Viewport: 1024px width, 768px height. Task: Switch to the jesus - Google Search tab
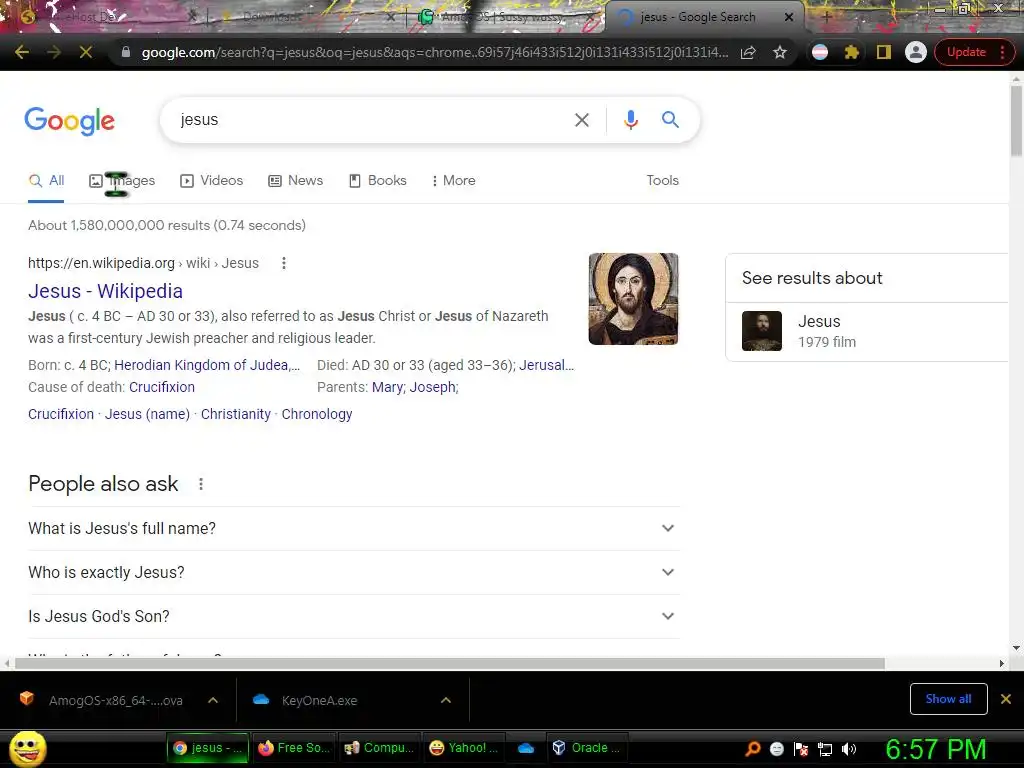tap(697, 17)
